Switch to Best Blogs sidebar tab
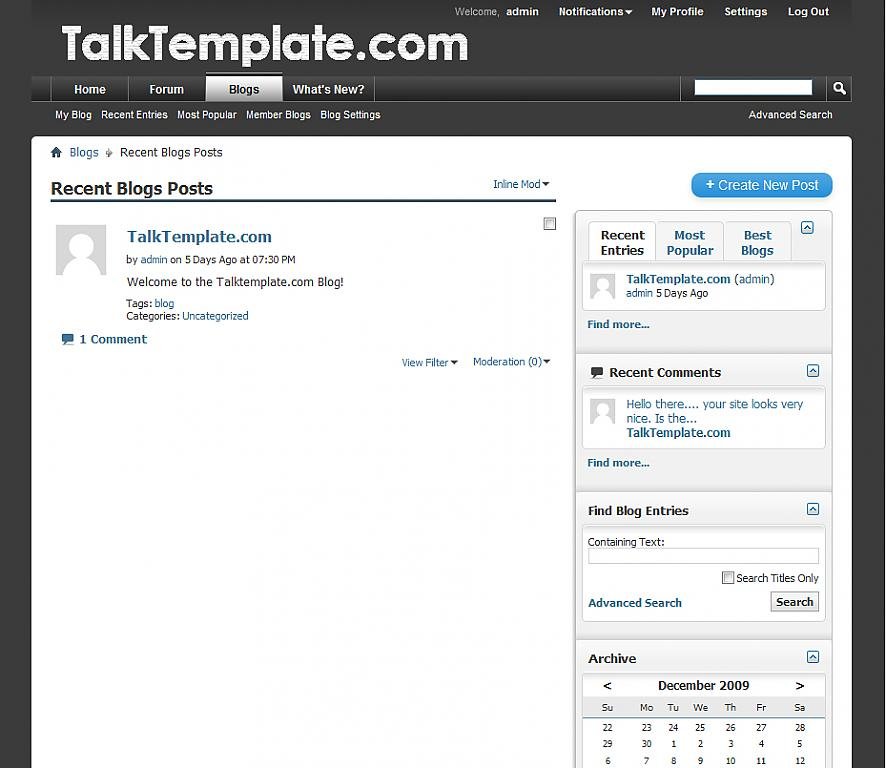Screen dimensions: 886x768 pos(757,242)
